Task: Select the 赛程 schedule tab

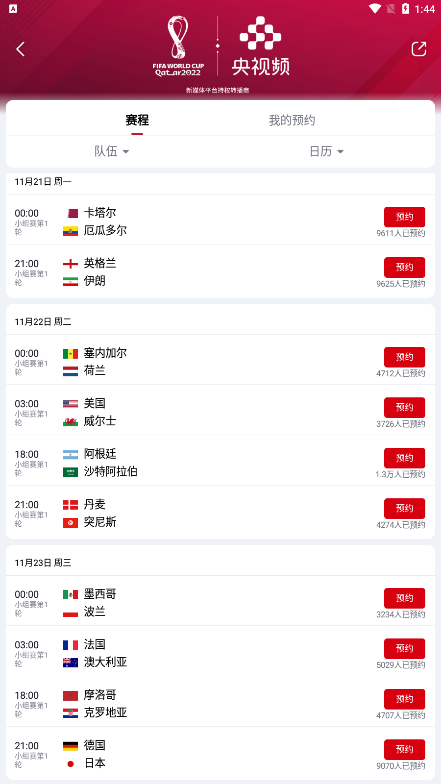Action: (x=137, y=120)
